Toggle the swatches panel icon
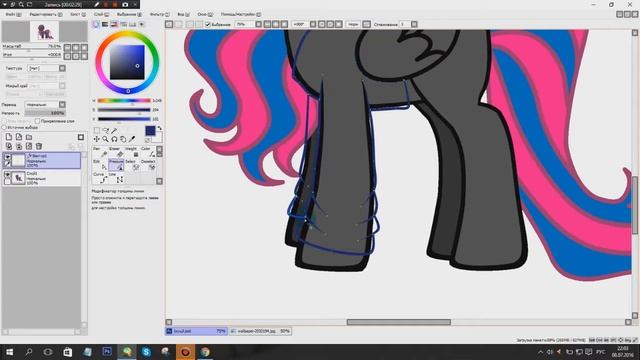This screenshot has height=360, width=640. [x=132, y=24]
